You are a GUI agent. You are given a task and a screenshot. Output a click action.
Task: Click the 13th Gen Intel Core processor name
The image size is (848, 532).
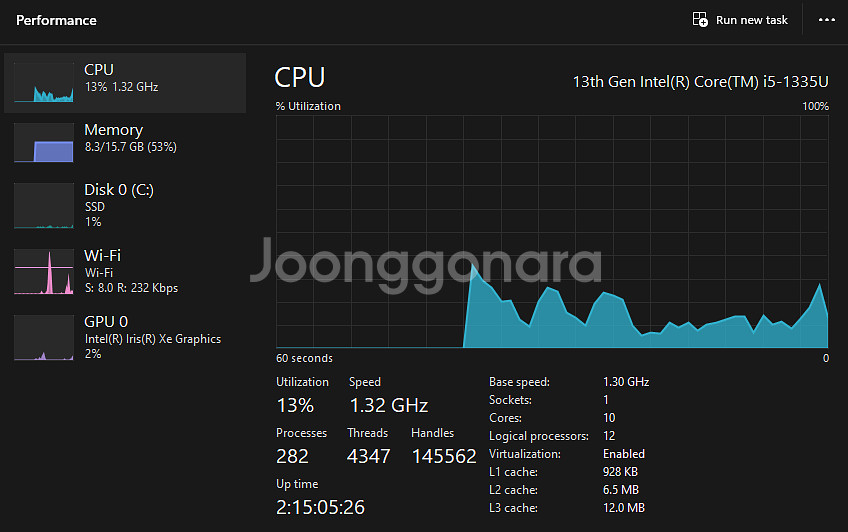coord(700,82)
